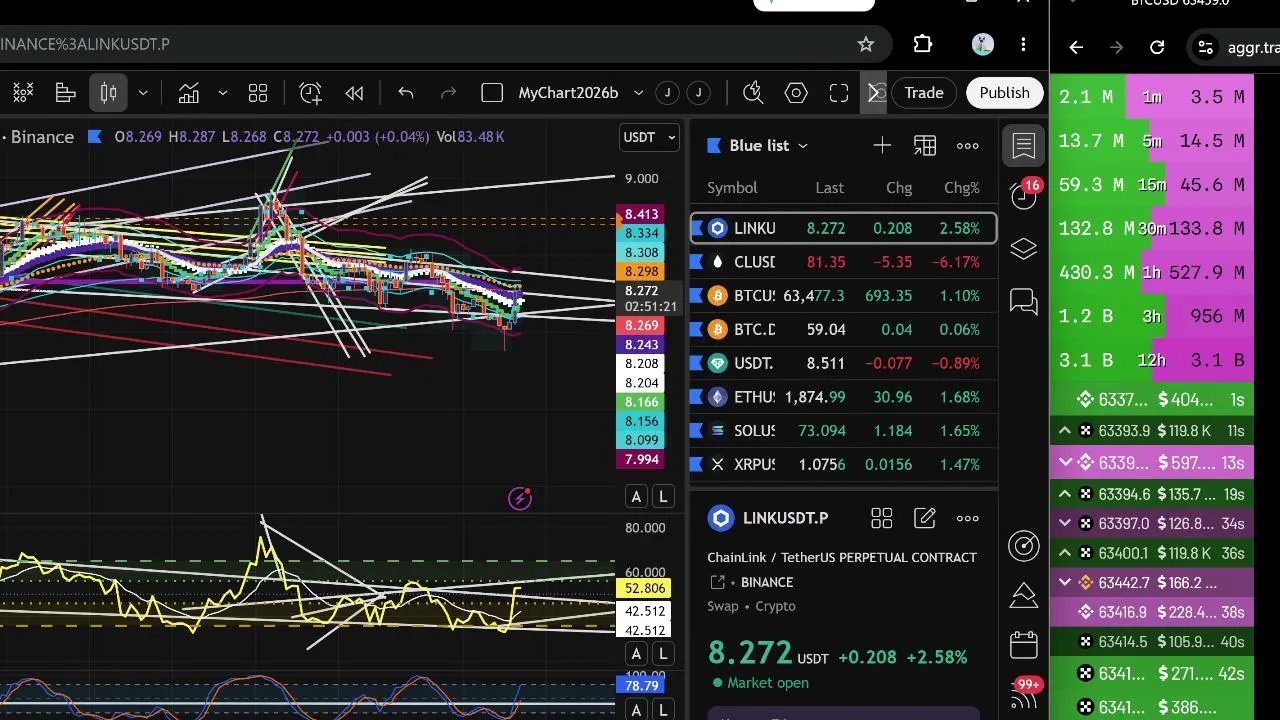Expand the chart style dropdown arrow
This screenshot has width=1280, height=720.
point(143,93)
